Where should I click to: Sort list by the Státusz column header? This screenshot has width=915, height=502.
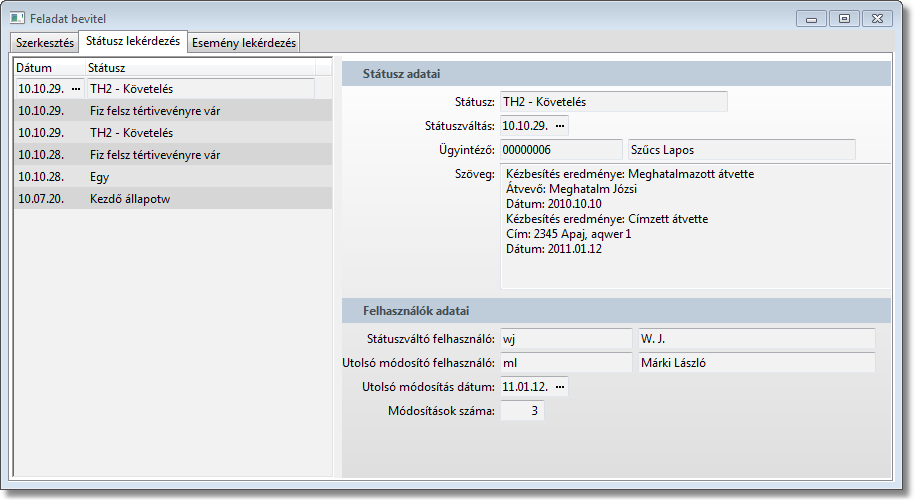pos(200,68)
